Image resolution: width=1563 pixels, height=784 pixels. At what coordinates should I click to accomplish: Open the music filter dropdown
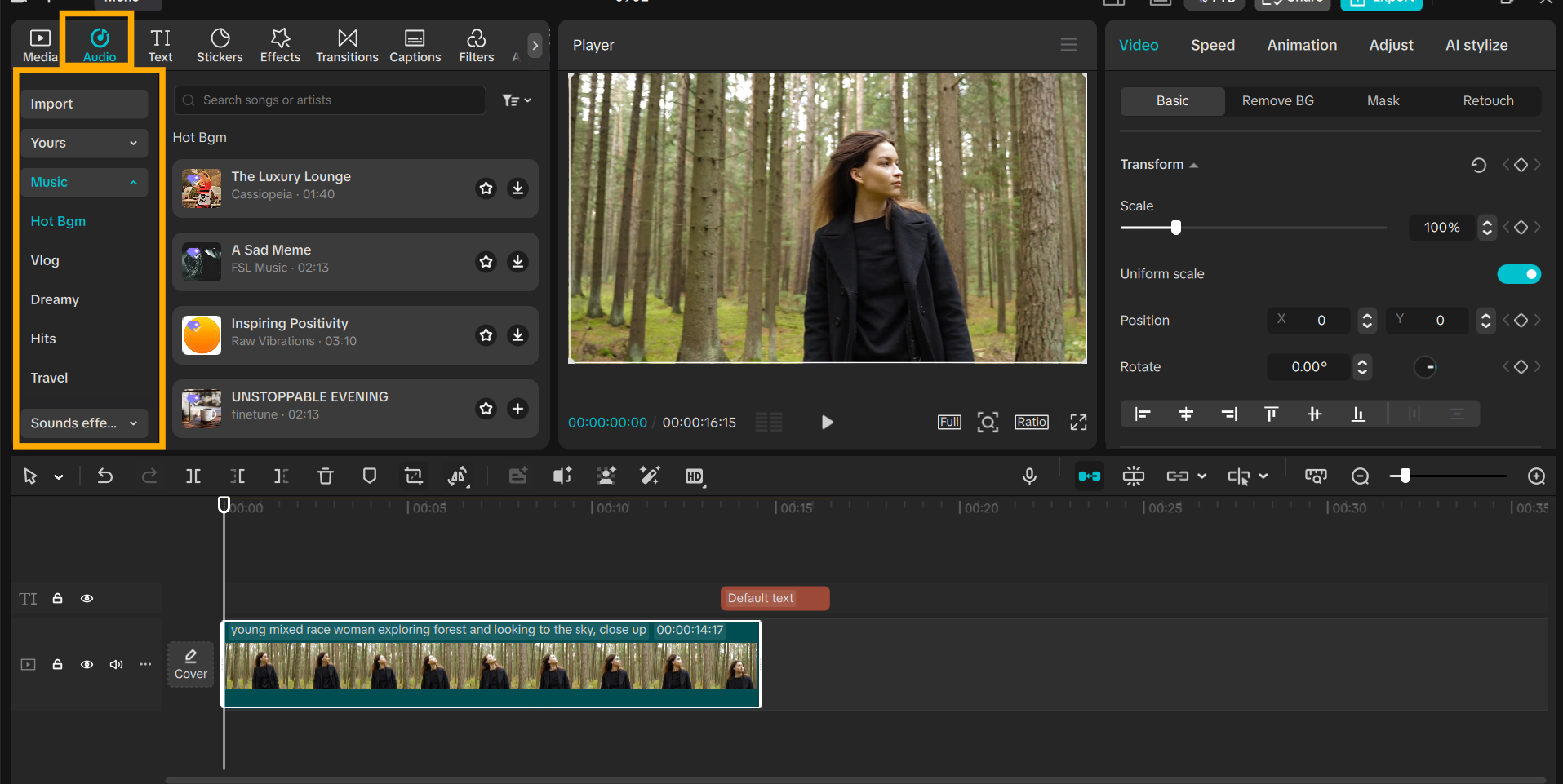pyautogui.click(x=516, y=100)
